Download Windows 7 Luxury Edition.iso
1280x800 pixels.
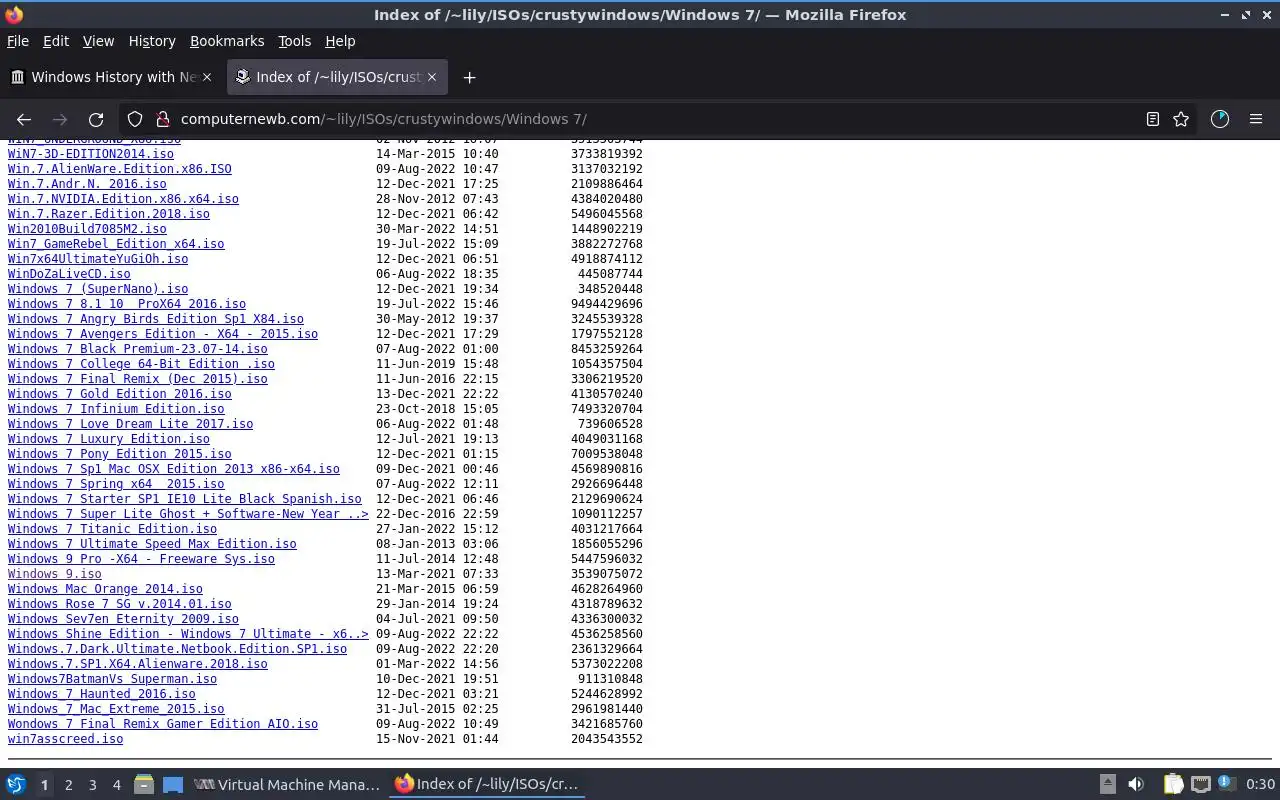(108, 439)
